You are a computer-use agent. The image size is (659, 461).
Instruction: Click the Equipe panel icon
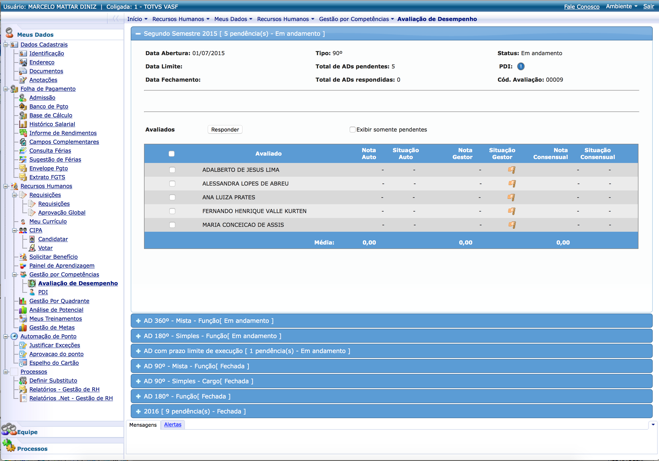[9, 429]
